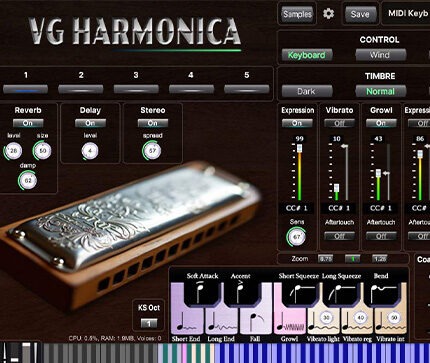The image size is (430, 363).
Task: Toggle the Stereo On switch
Action: click(153, 123)
